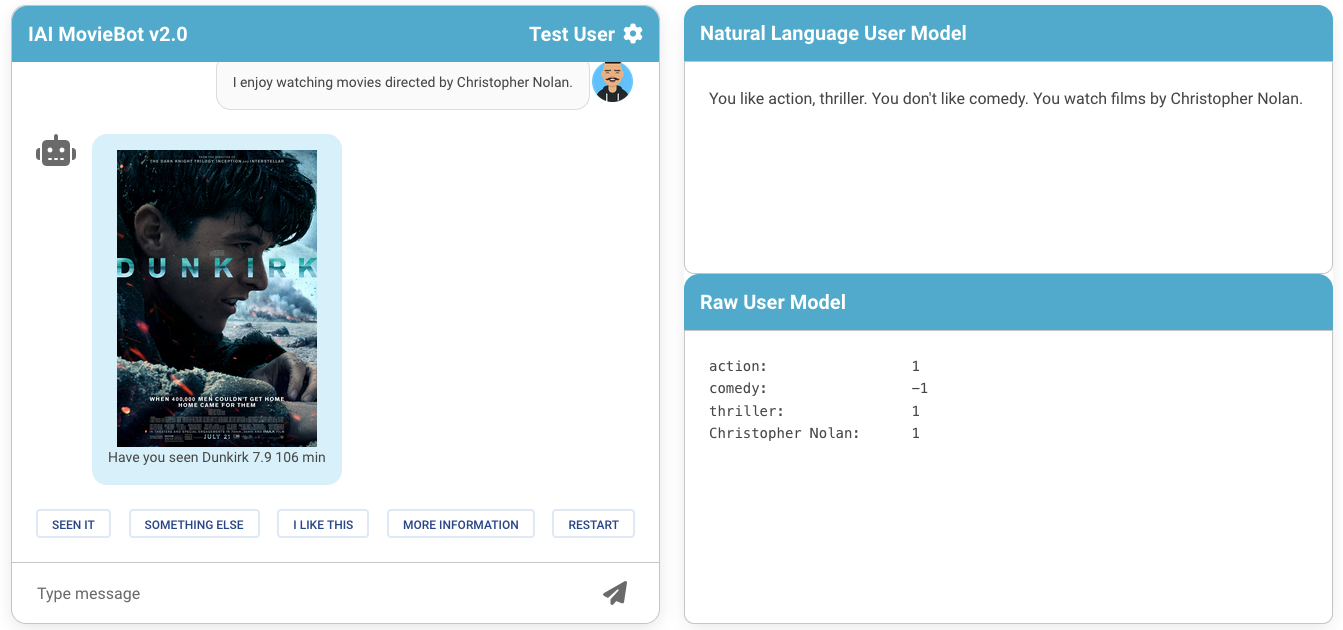Click RESTART to reset the conversation
This screenshot has width=1343, height=630.
593,524
